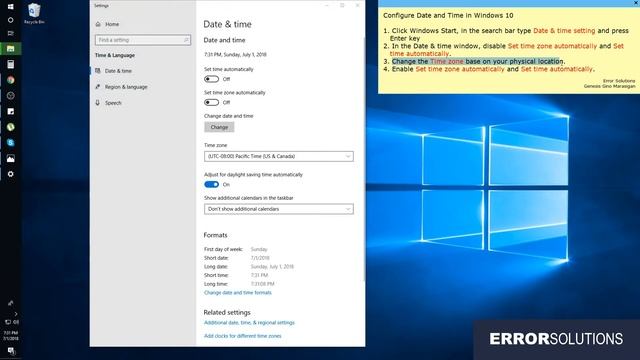Image resolution: width=640 pixels, height=360 pixels.
Task: Click the search magnifier icon in Settings
Action: pyautogui.click(x=186, y=40)
